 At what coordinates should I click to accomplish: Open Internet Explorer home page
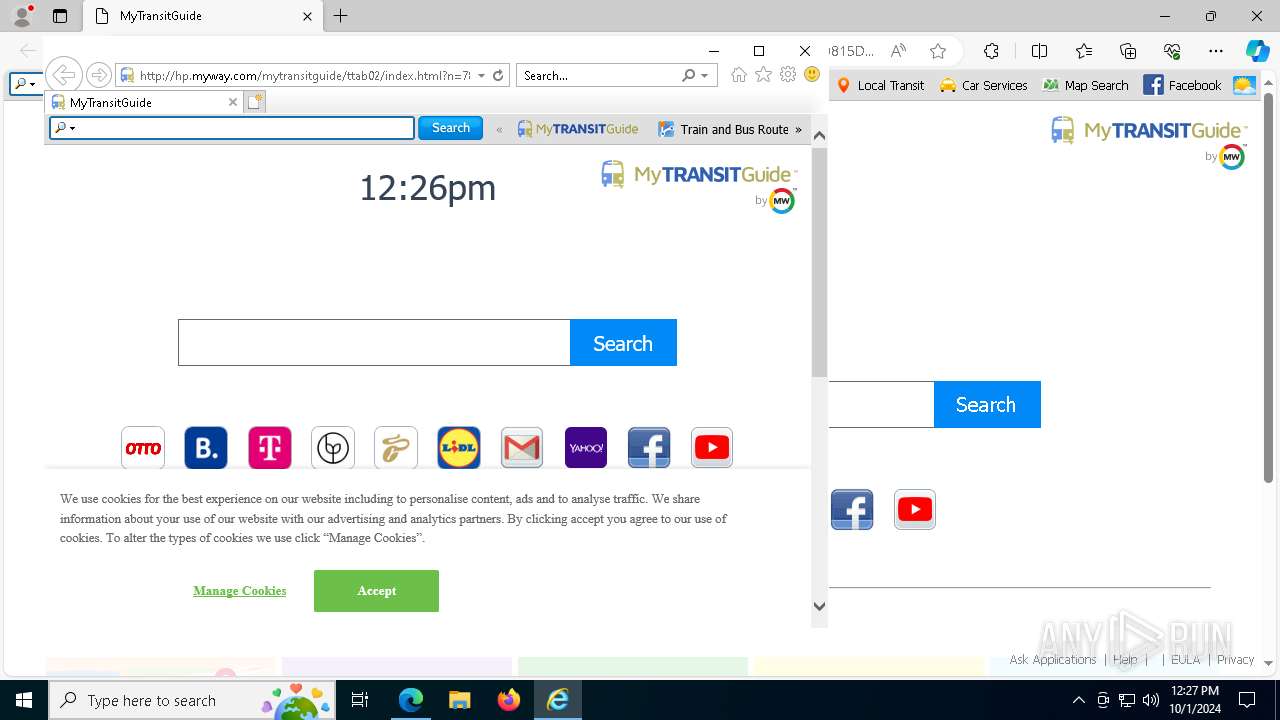739,75
